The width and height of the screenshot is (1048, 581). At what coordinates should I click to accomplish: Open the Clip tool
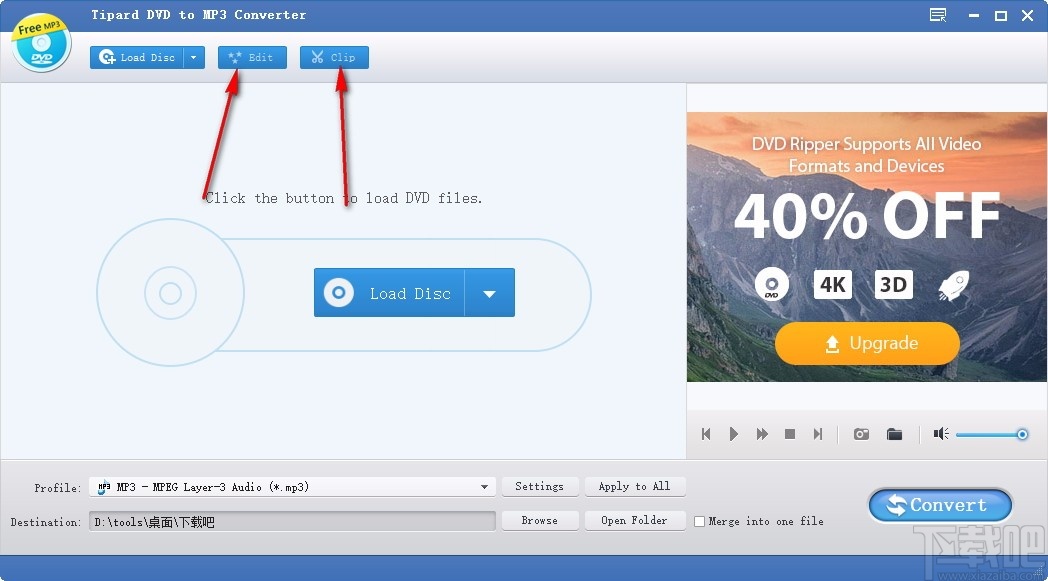point(334,57)
